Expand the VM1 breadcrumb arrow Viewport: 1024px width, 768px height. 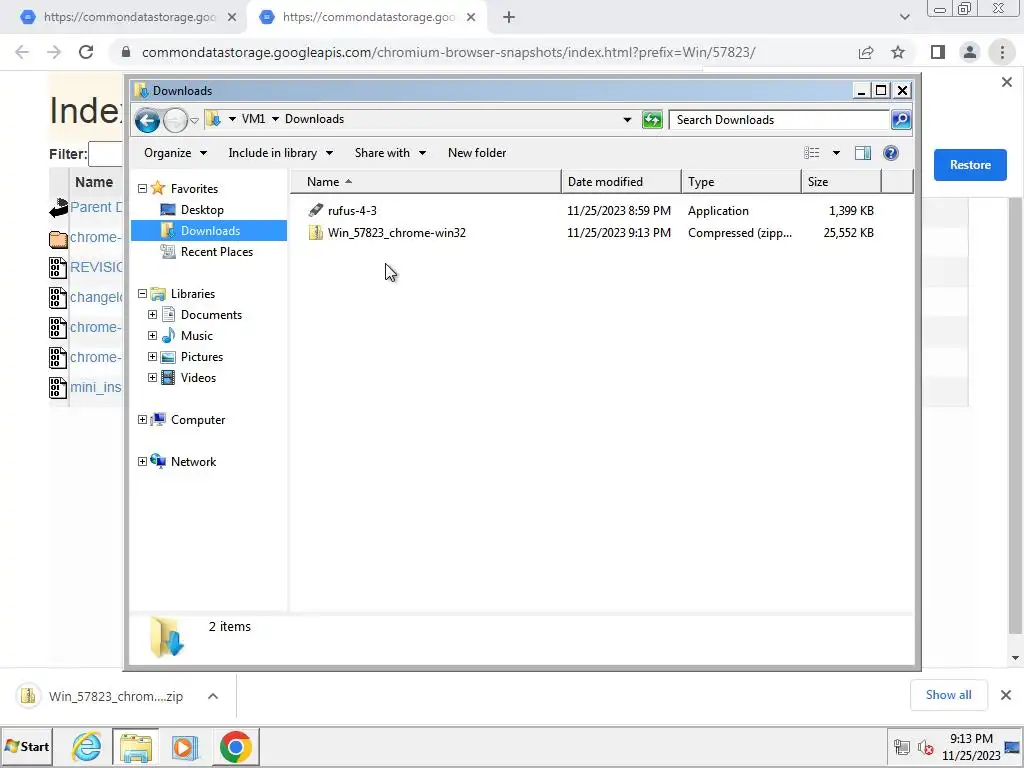tap(275, 119)
